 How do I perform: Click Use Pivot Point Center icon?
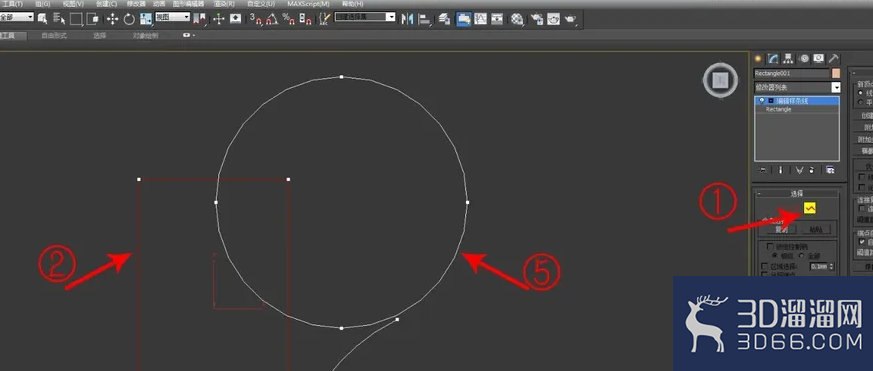tap(199, 18)
